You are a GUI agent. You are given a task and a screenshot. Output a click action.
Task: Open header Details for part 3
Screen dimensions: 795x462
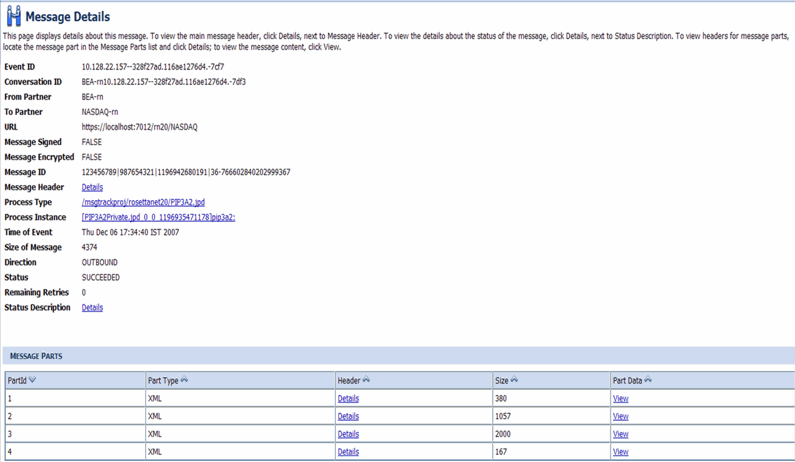point(348,434)
